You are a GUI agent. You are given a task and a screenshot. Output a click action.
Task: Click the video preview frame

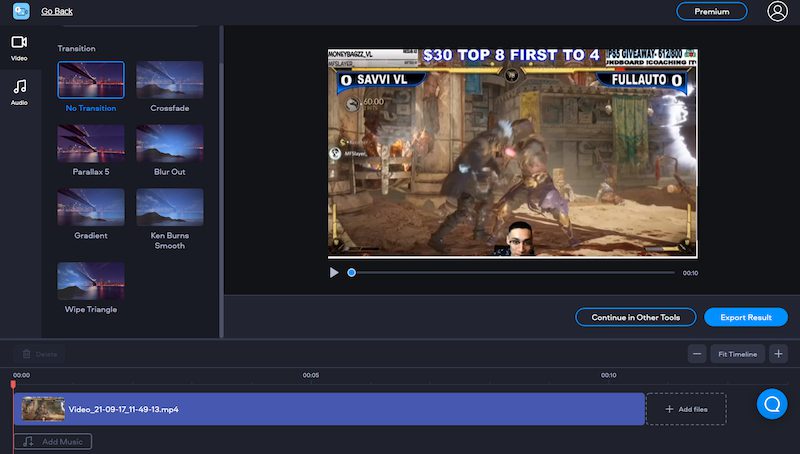[x=513, y=154]
